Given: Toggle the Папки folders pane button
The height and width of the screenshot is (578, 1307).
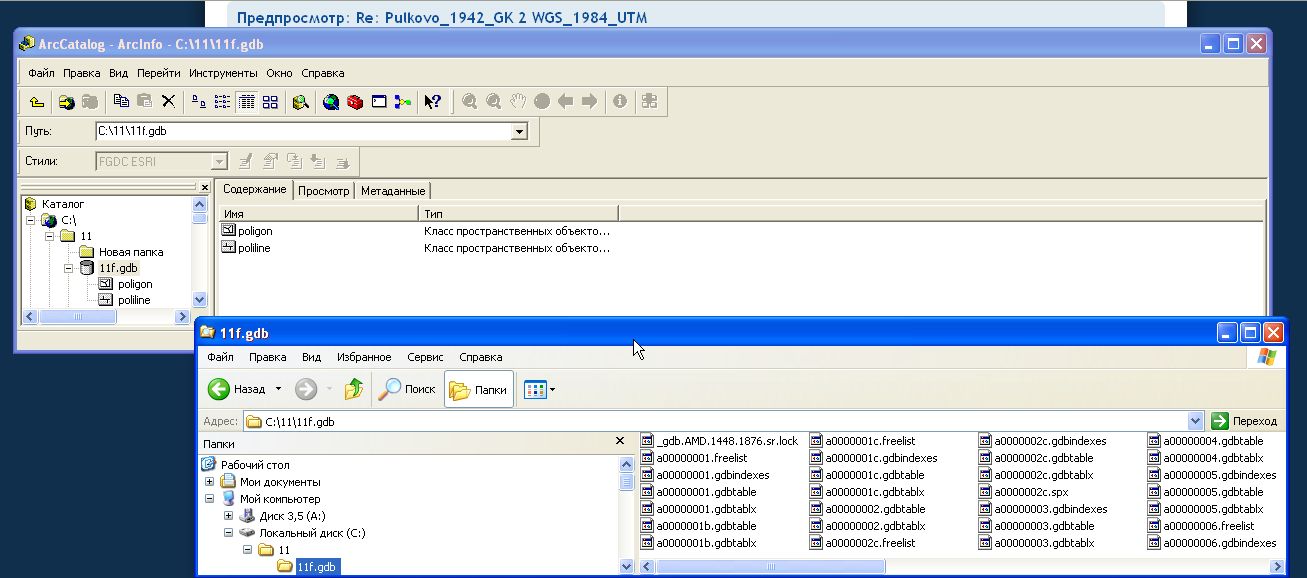Looking at the screenshot, I should tap(479, 389).
